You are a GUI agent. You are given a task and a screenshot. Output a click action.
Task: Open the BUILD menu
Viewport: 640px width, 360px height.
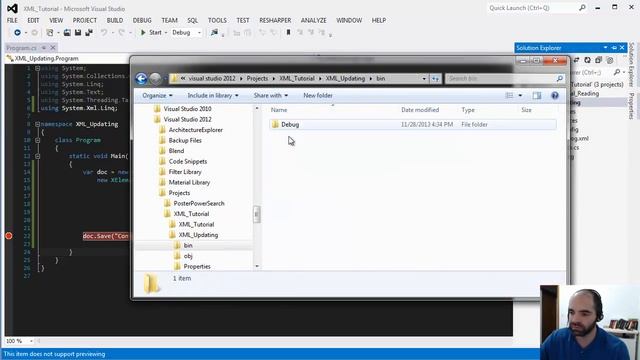pyautogui.click(x=115, y=20)
